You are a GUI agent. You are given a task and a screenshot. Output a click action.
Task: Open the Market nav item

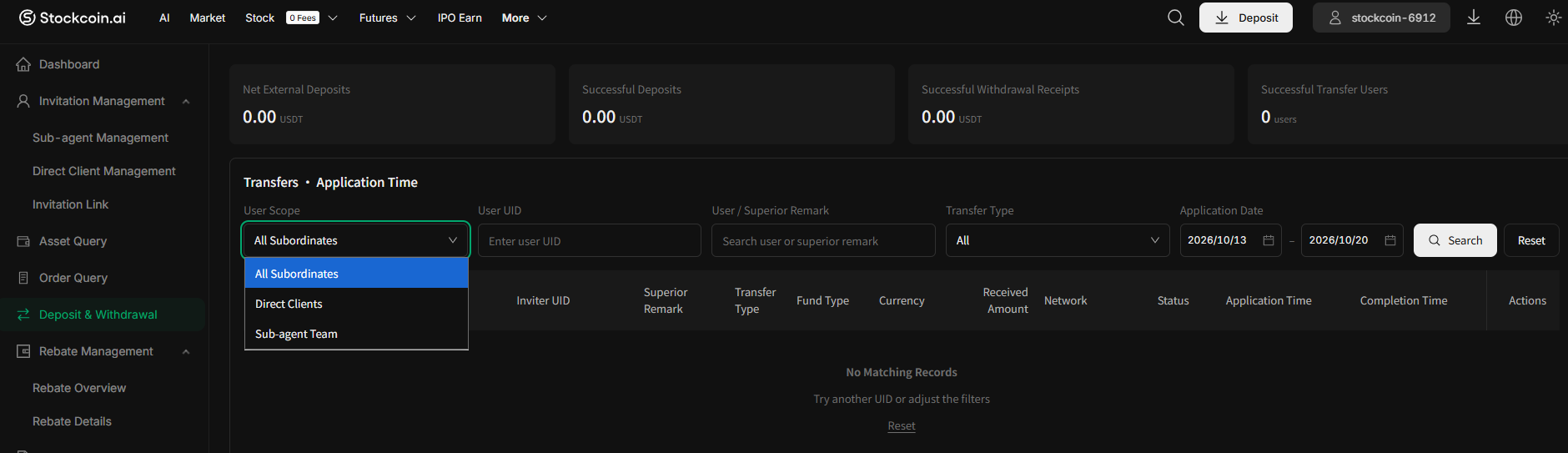[208, 18]
